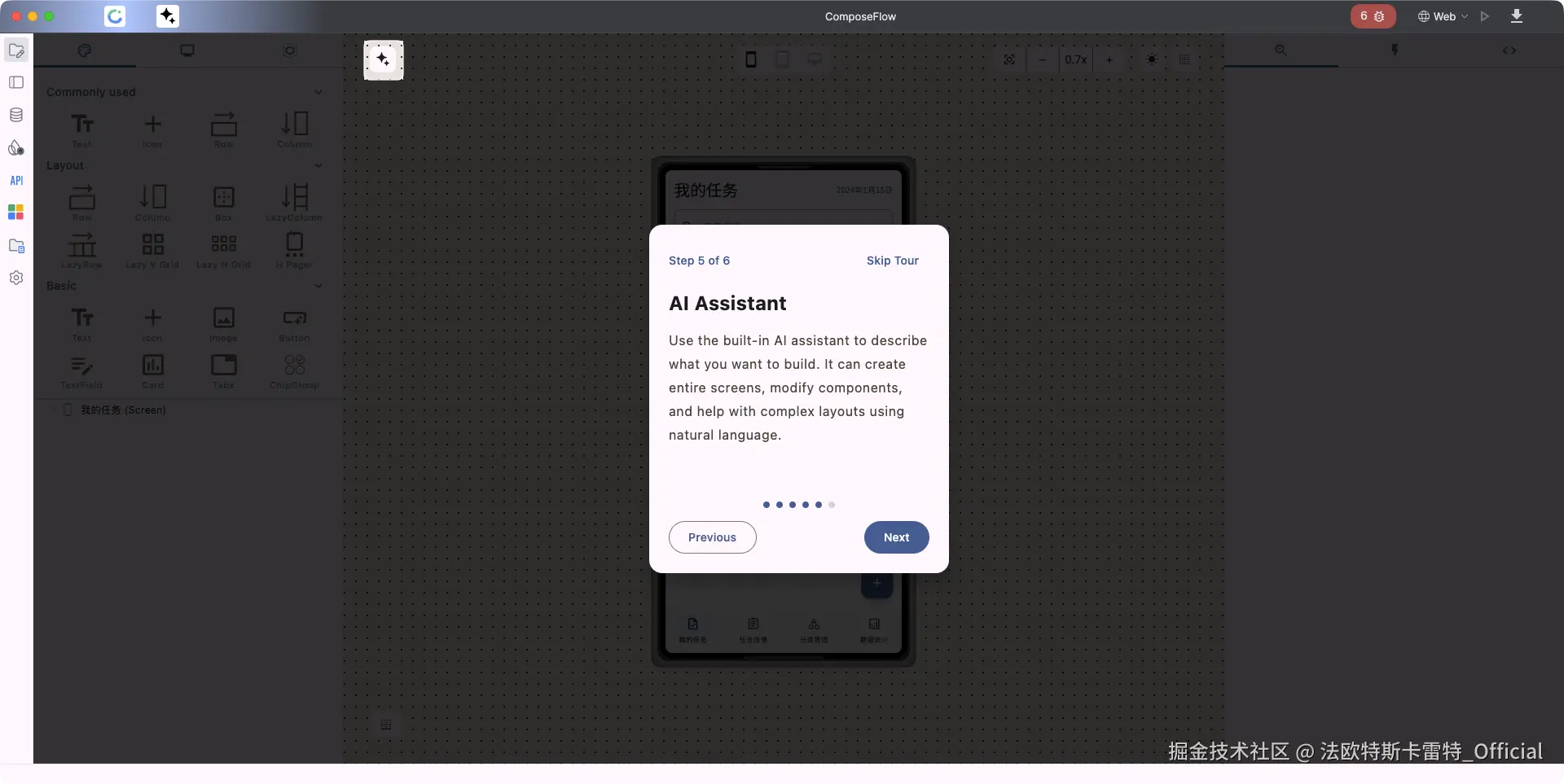Select 我的任务 (Screen) in the tree
The height and width of the screenshot is (784, 1564).
tap(123, 410)
